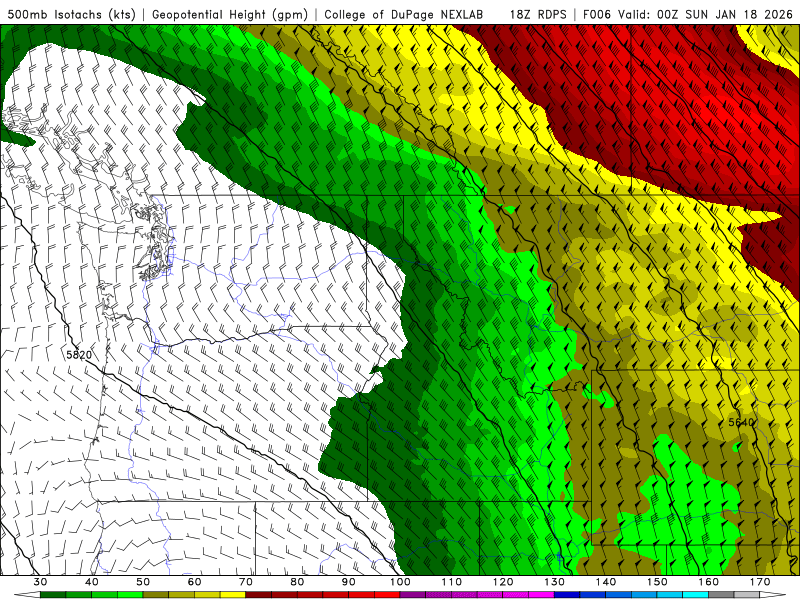Click the 90 label on the color scale
This screenshot has height=600, width=800.
[349, 582]
